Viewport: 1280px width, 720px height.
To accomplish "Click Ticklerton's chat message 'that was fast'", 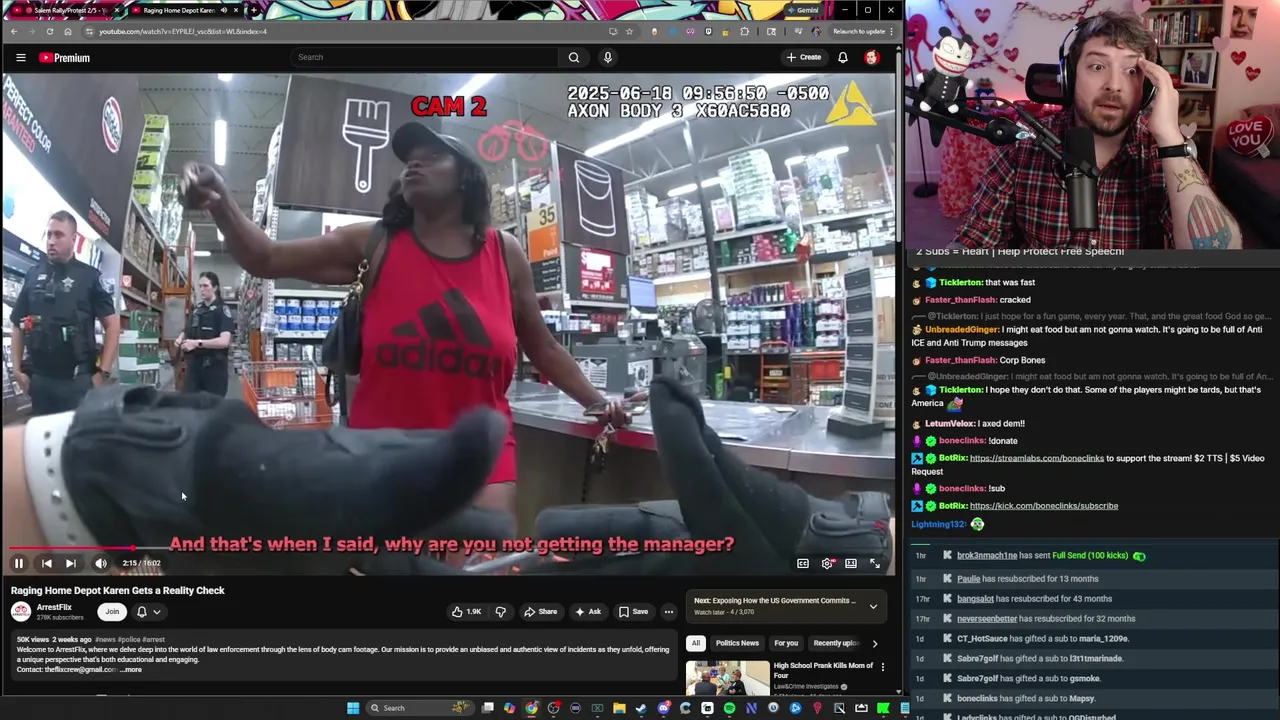I will (x=1010, y=283).
